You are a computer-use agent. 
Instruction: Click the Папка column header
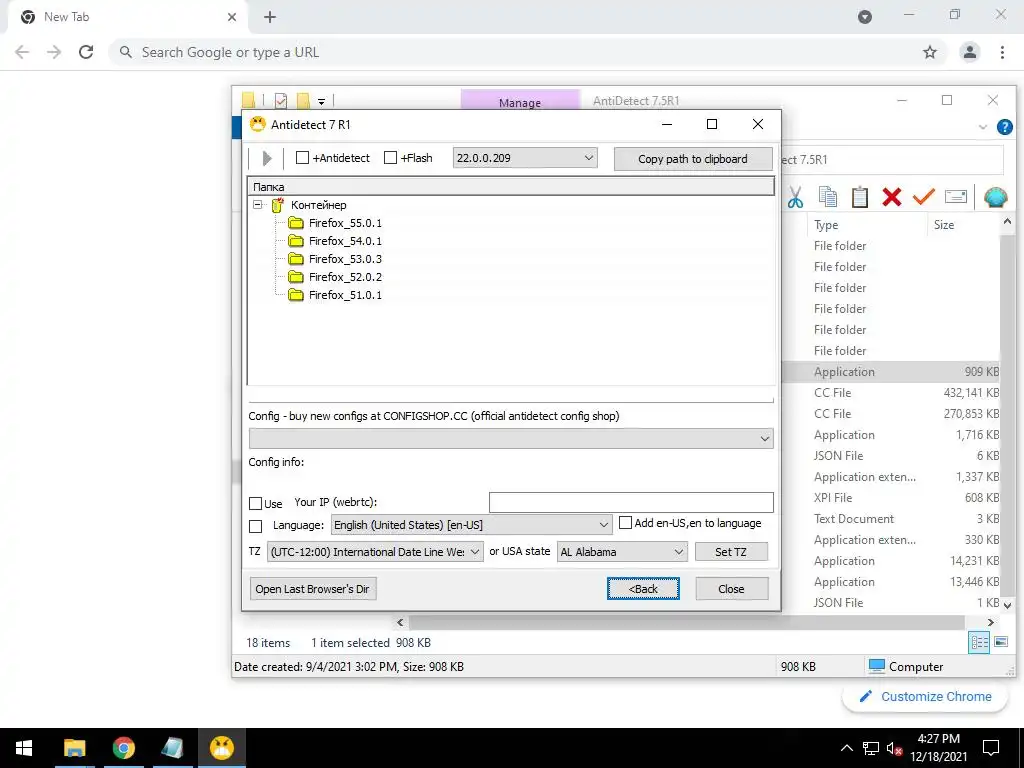tap(511, 187)
